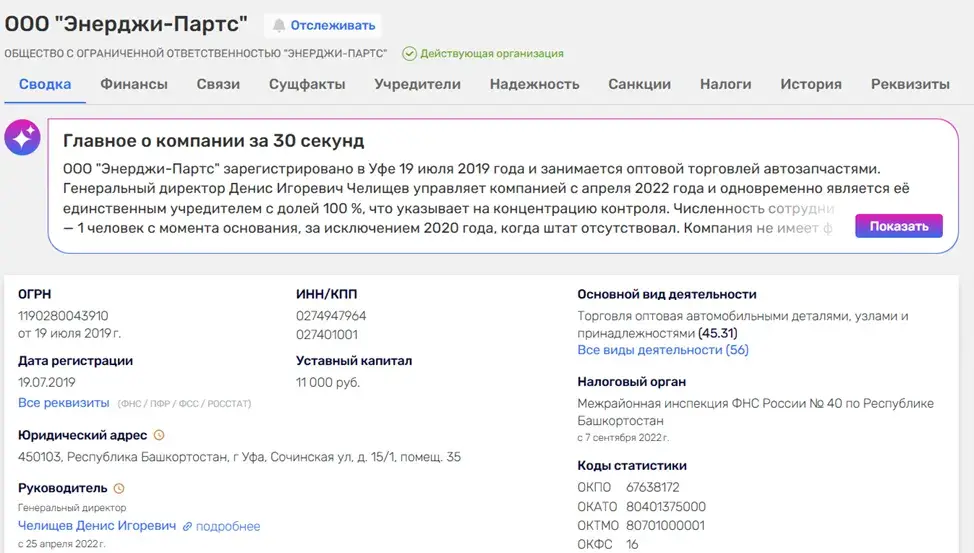
Task: Open the Все реквизиты link
Action: 63,403
